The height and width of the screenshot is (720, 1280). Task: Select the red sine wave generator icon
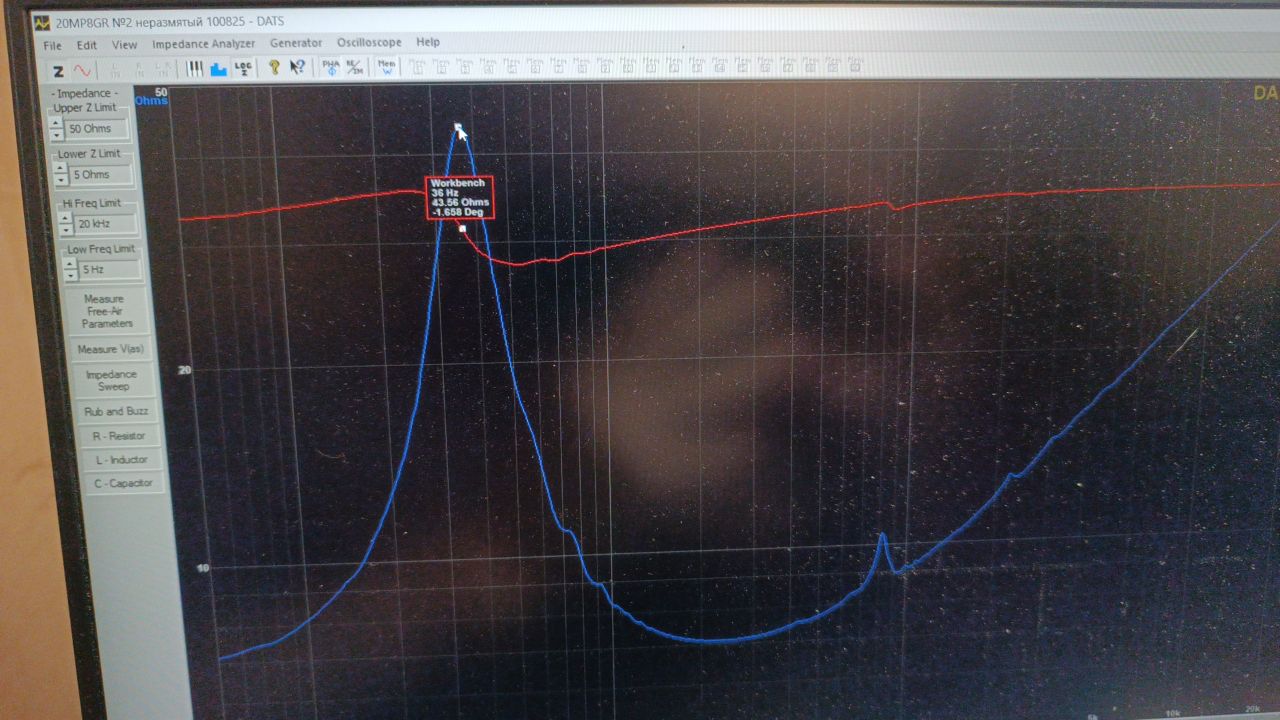82,70
